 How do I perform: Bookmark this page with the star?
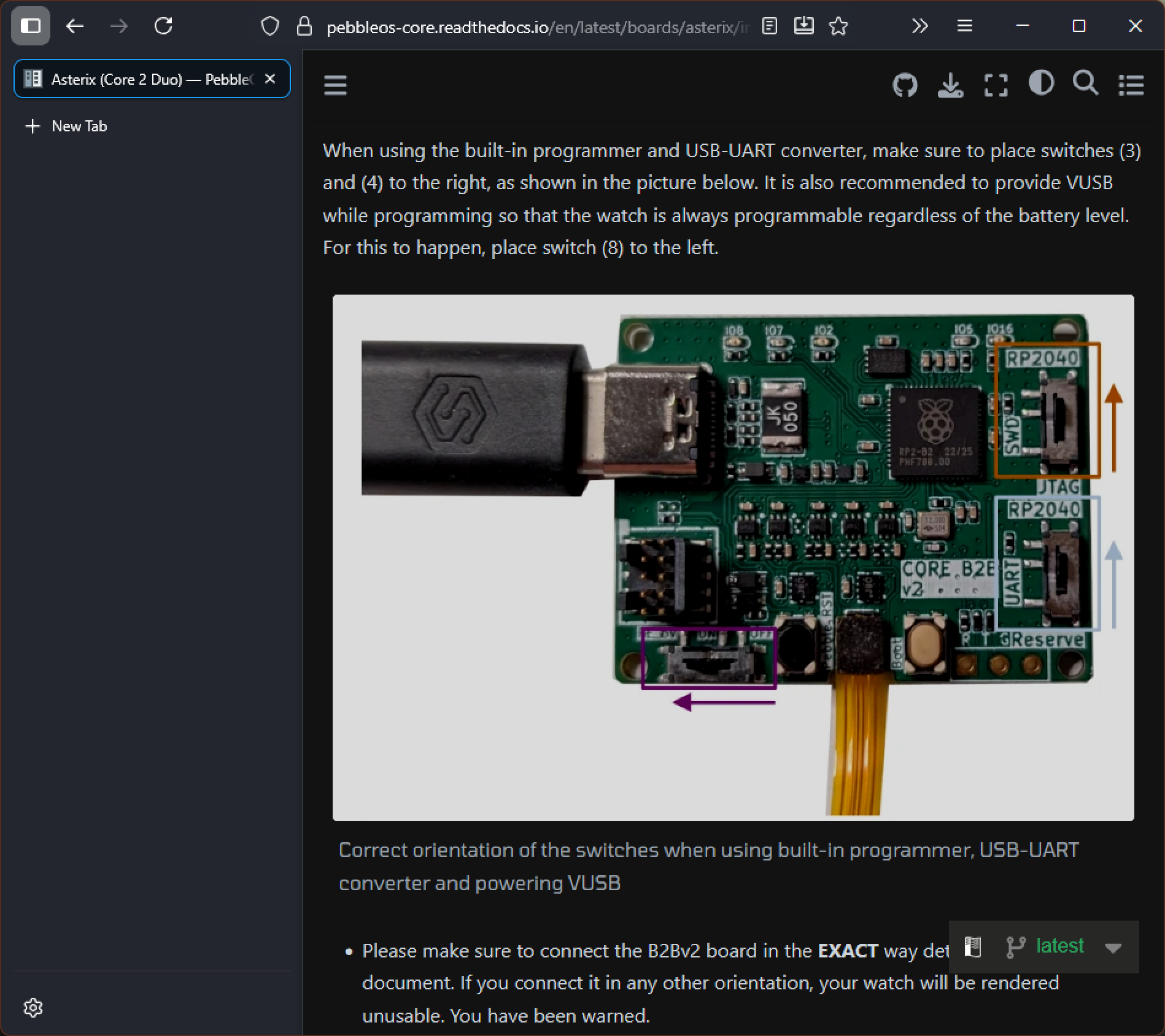[x=838, y=26]
